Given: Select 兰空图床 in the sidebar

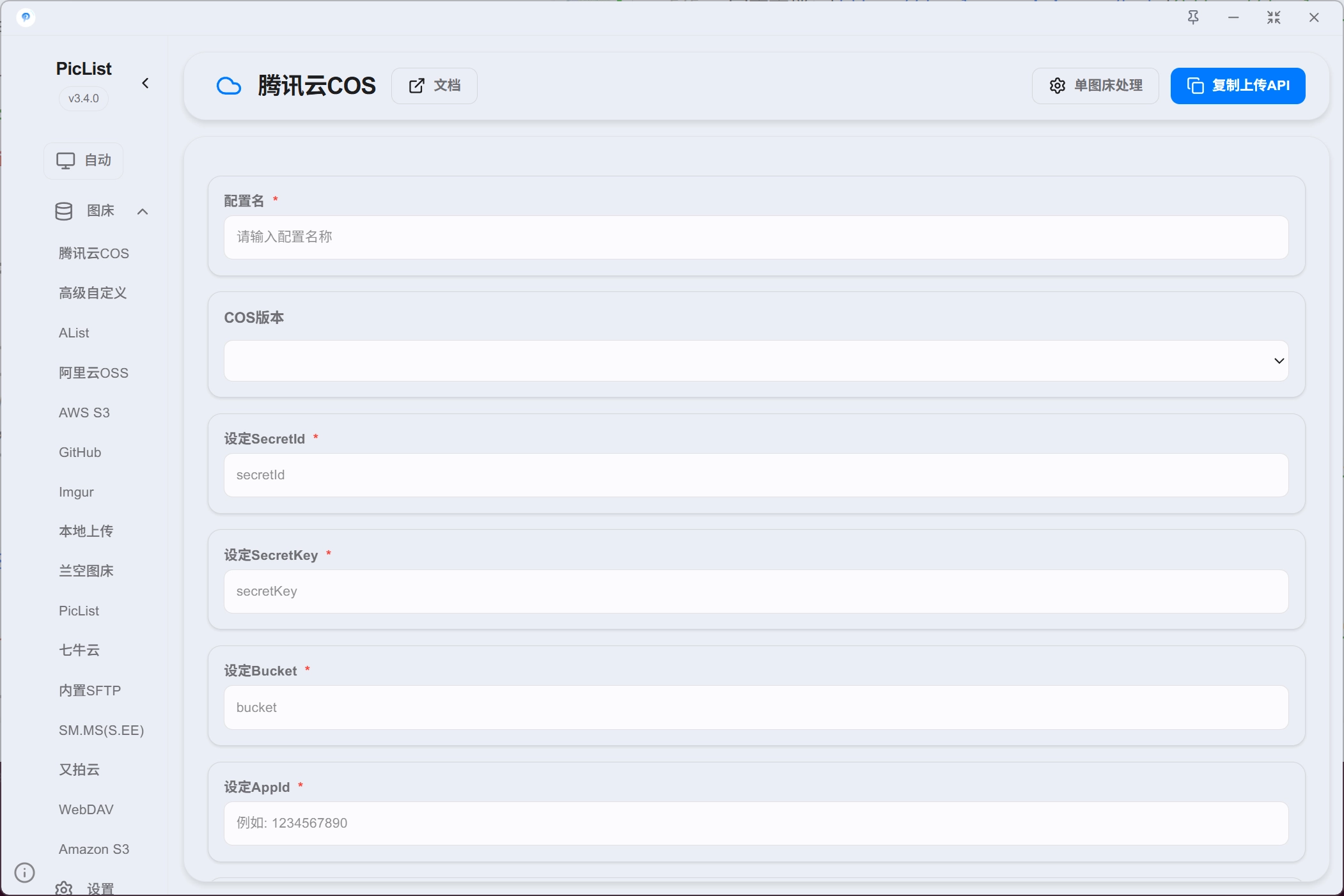Looking at the screenshot, I should point(86,571).
